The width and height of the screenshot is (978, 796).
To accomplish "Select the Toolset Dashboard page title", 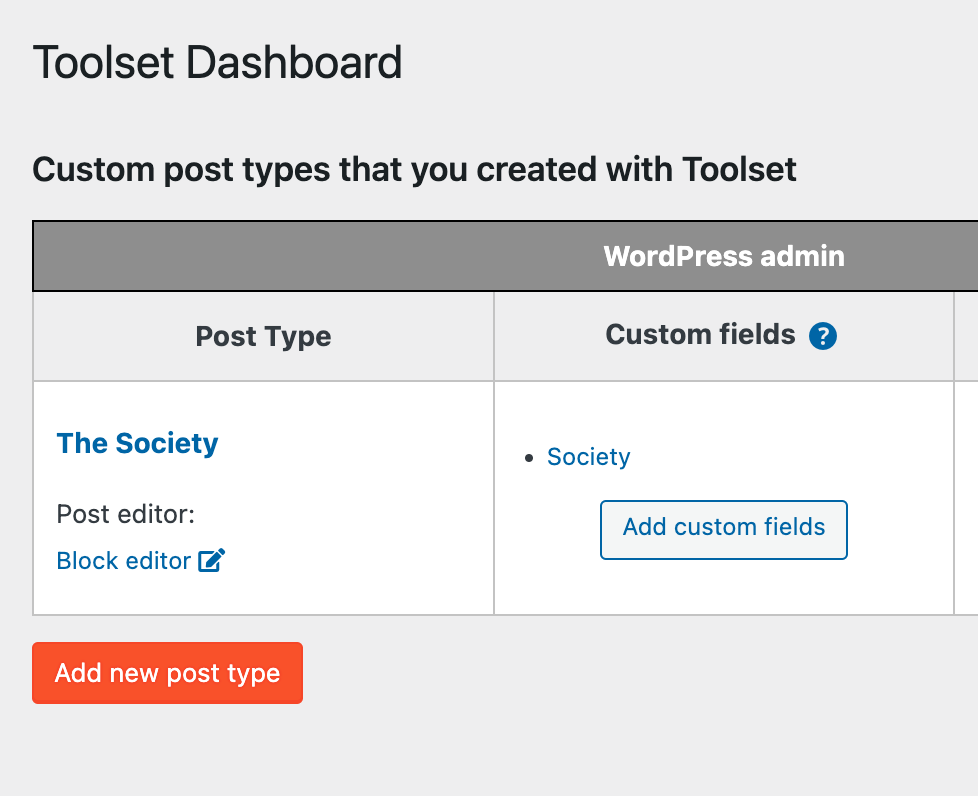I will (218, 62).
